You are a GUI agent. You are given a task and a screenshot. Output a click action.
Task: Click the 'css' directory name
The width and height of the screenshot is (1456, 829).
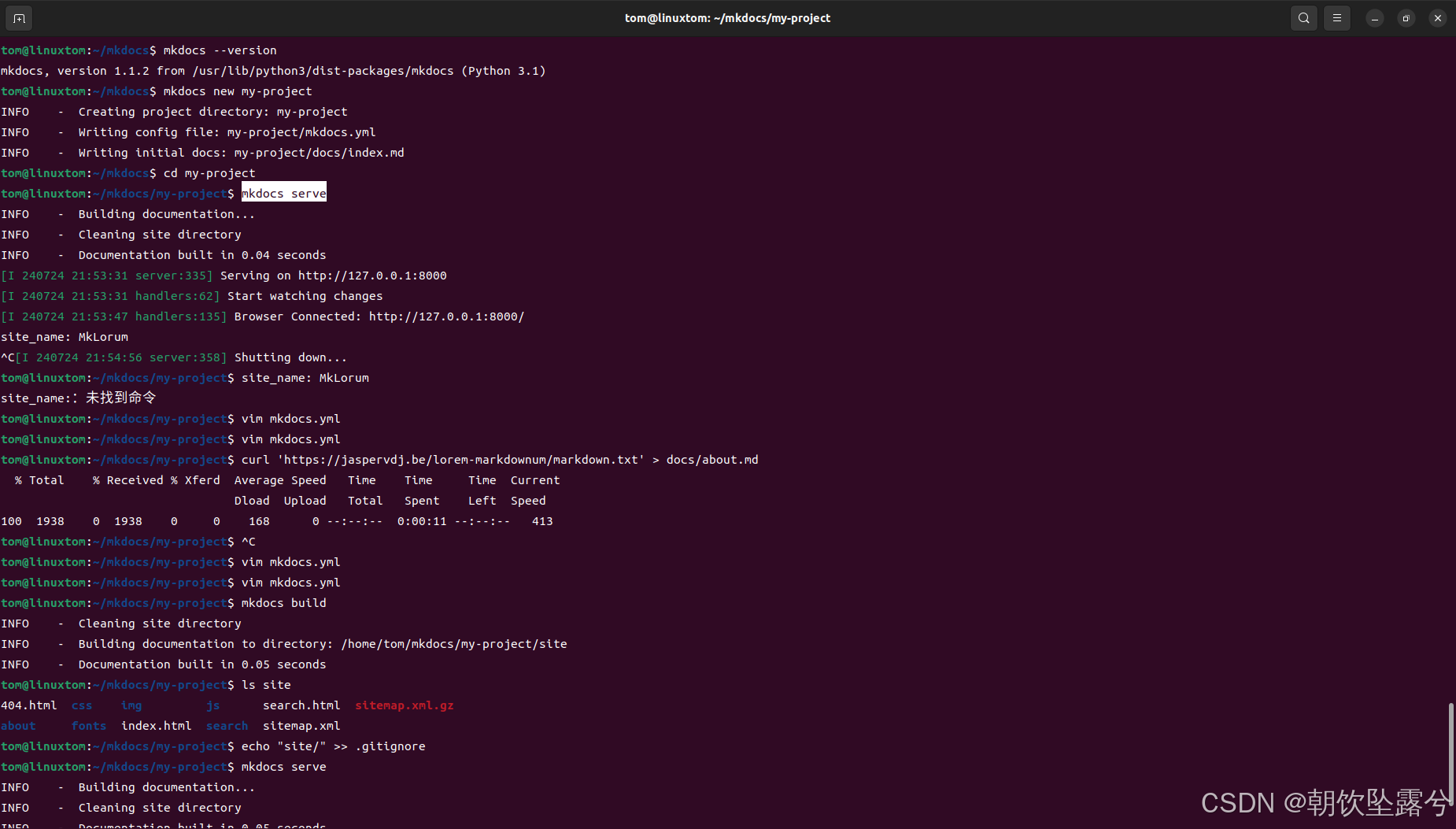pyautogui.click(x=82, y=705)
